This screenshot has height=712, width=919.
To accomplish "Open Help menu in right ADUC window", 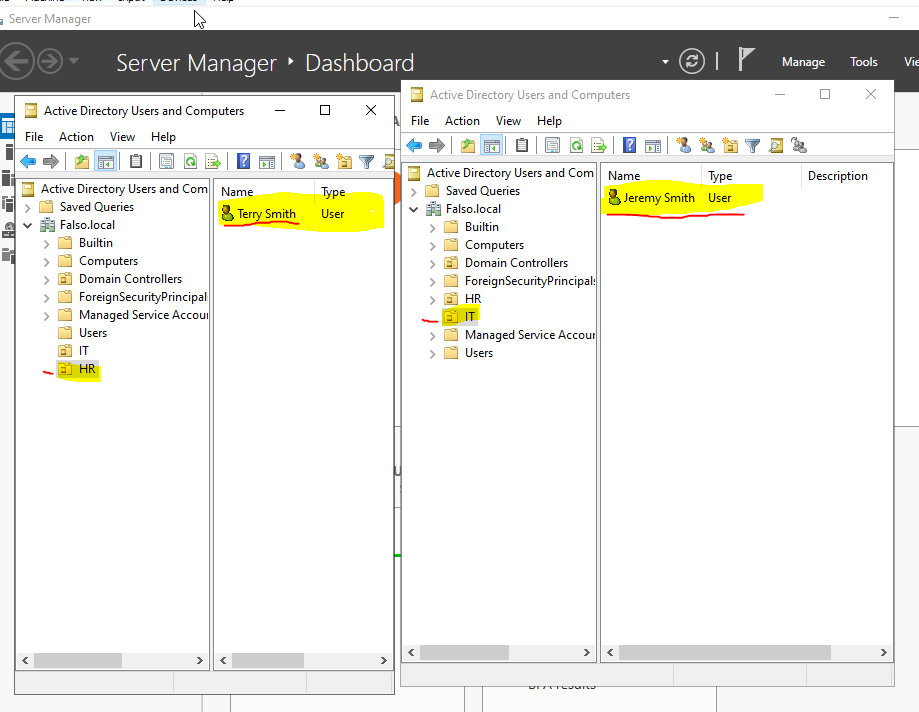I will 549,121.
